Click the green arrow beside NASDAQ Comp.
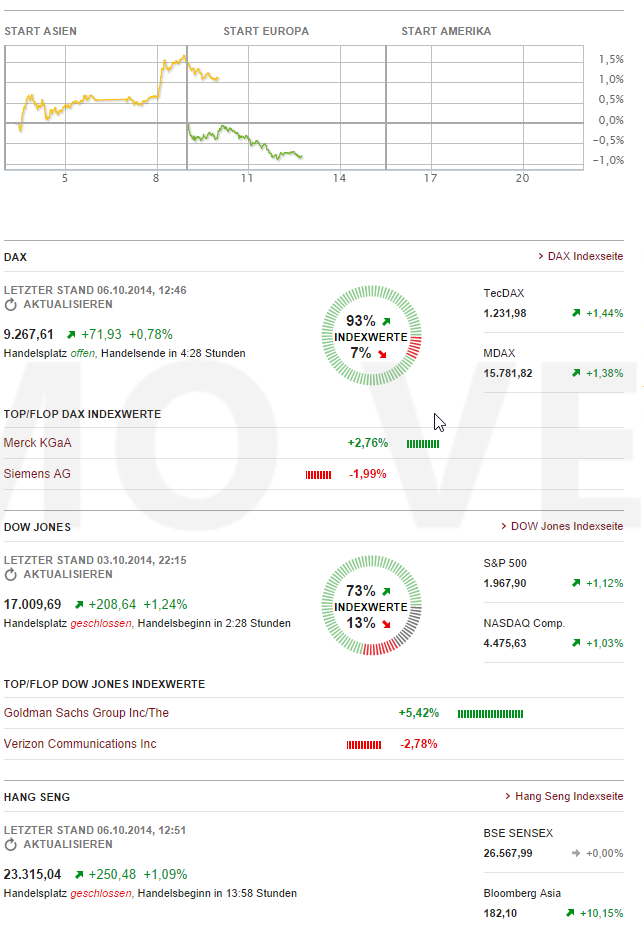The image size is (644, 927). [576, 643]
